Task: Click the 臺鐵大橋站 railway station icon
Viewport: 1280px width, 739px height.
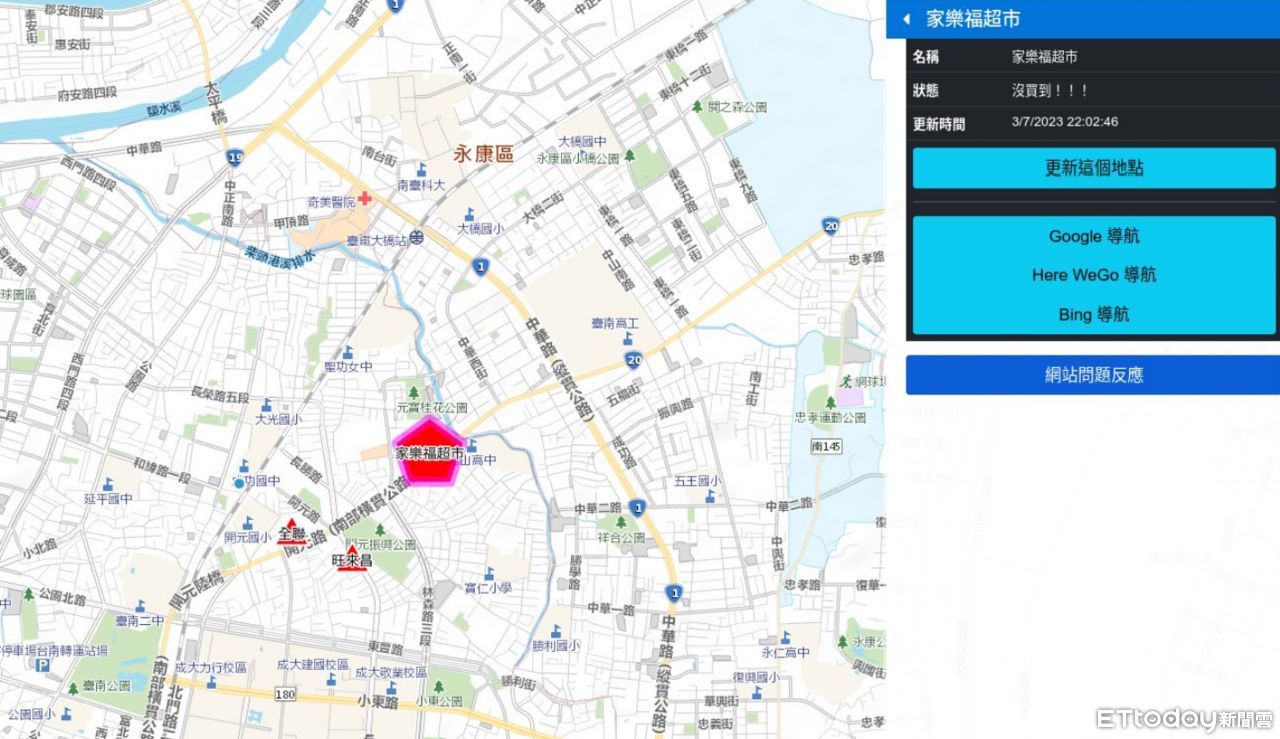Action: click(x=416, y=238)
